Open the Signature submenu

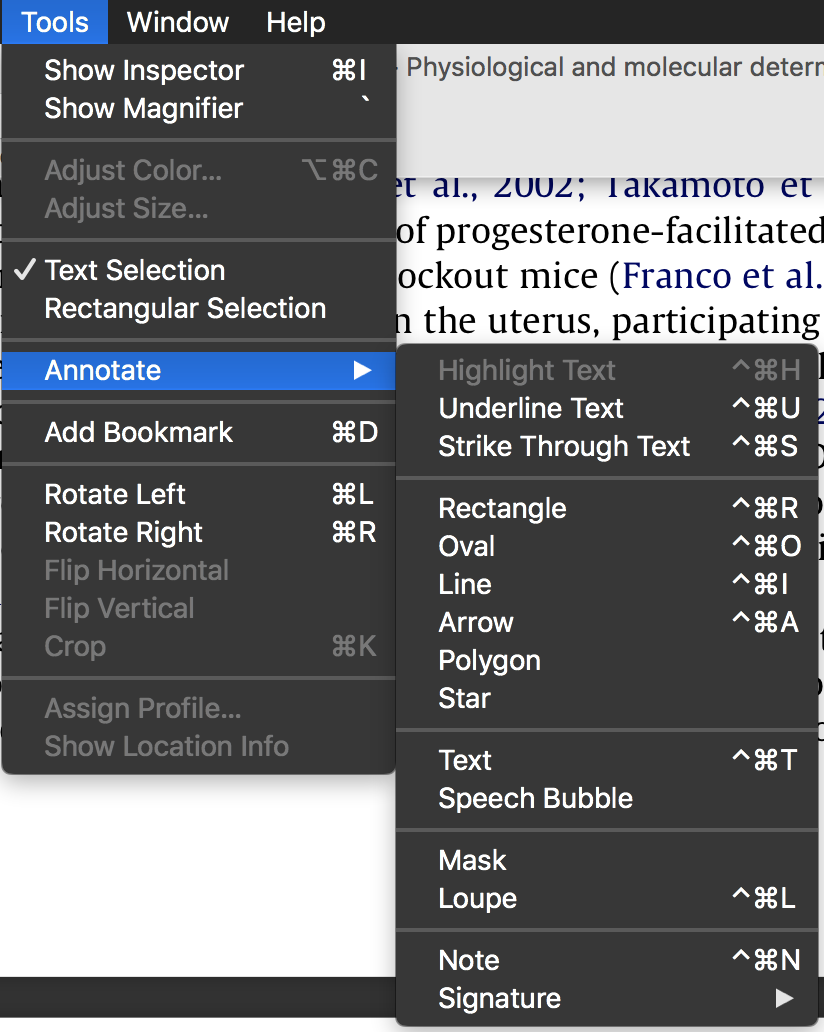pos(499,998)
